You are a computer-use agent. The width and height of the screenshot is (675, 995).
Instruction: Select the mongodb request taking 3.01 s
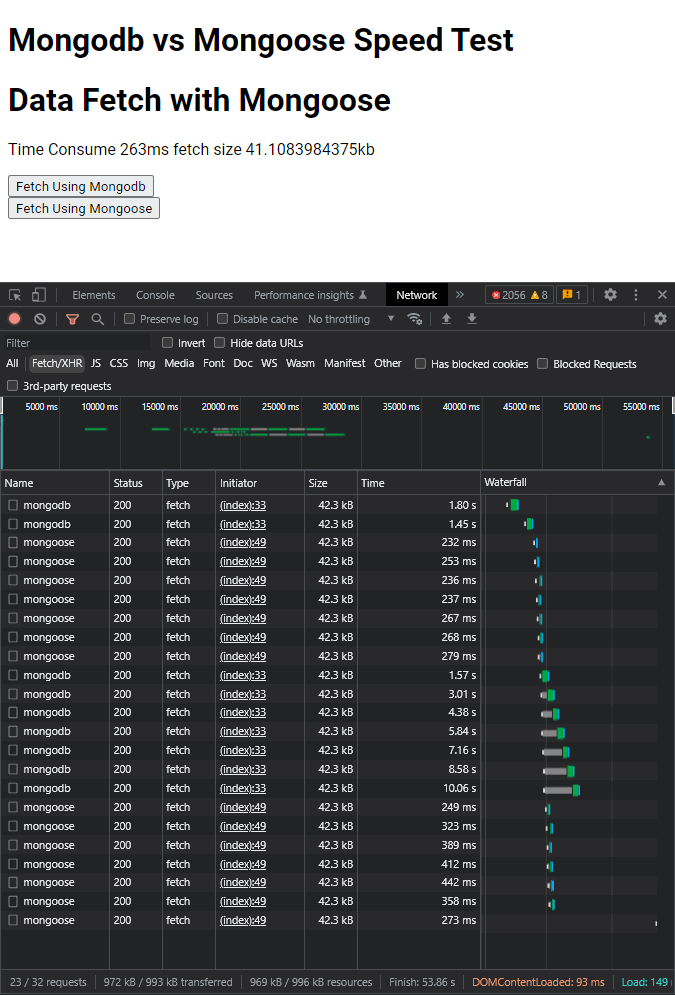[47, 694]
